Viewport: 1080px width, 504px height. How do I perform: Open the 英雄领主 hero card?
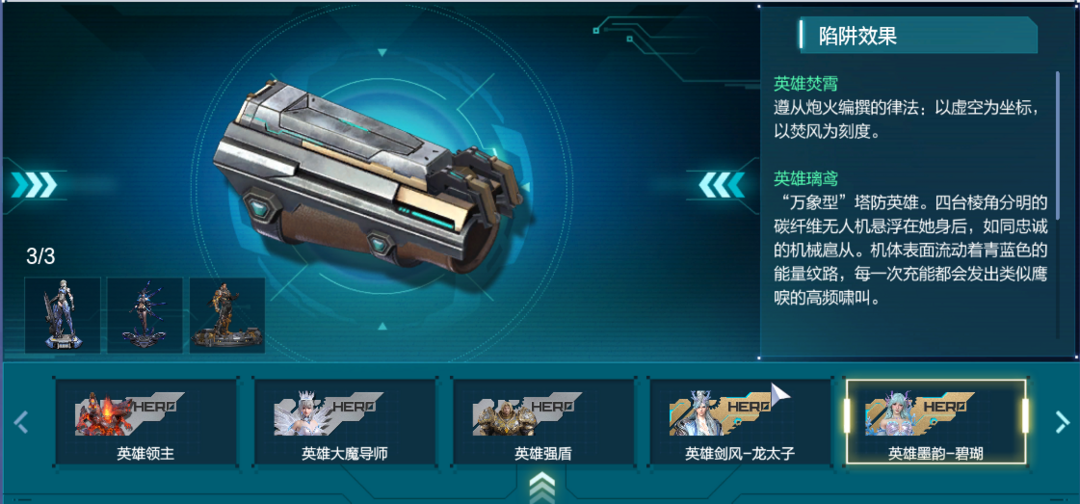145,421
